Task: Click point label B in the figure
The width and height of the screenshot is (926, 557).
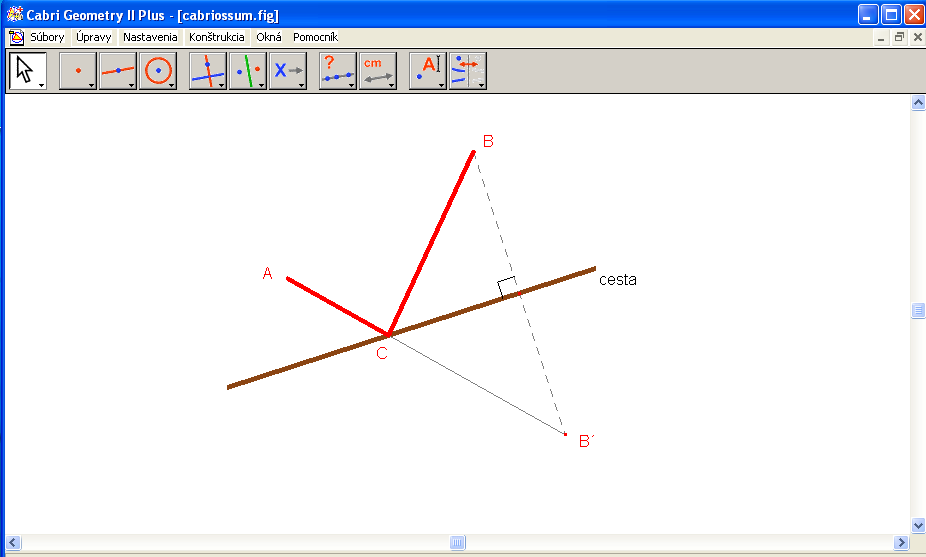Action: (x=488, y=141)
